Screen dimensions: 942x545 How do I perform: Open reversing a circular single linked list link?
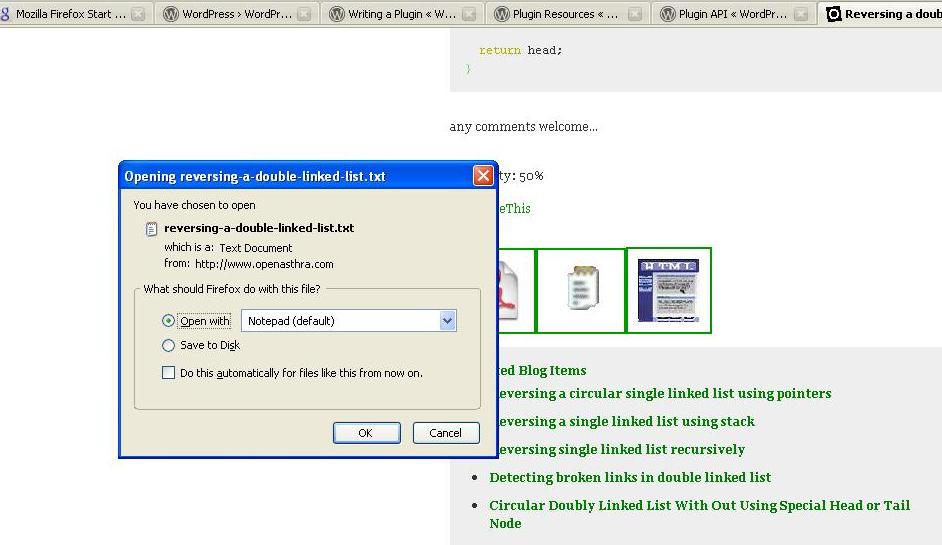(665, 394)
